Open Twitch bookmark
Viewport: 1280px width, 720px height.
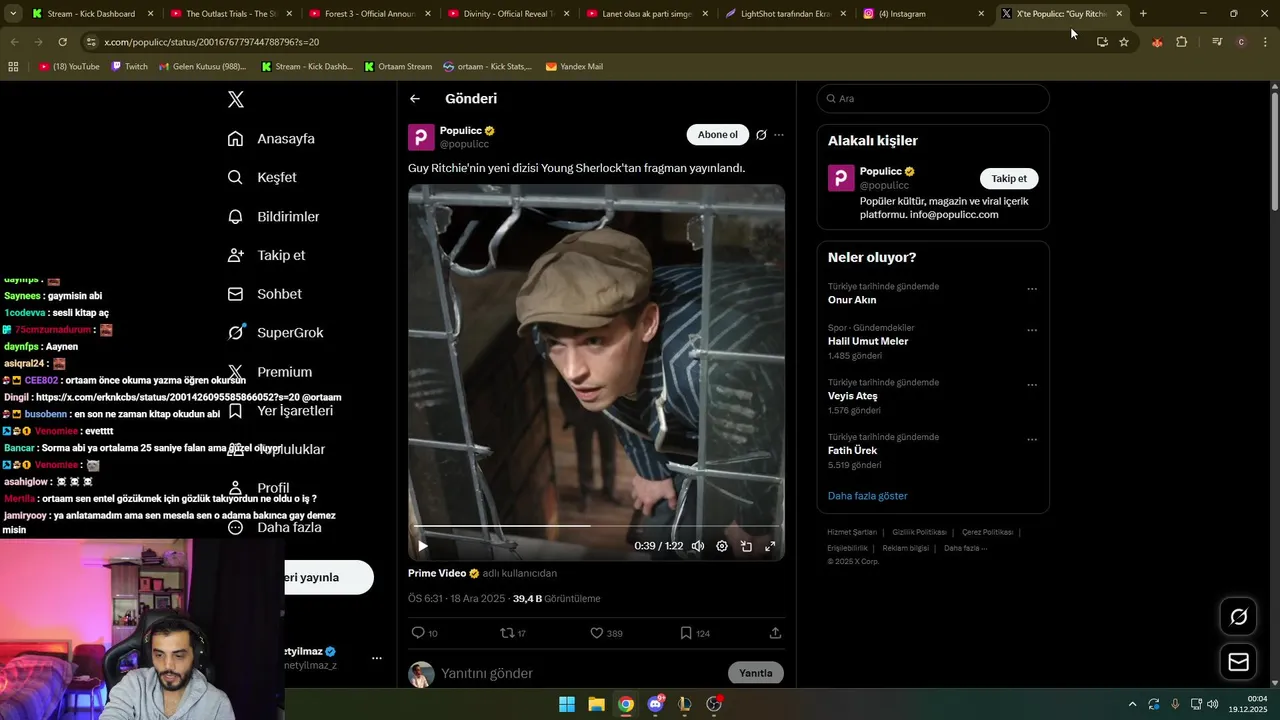129,67
